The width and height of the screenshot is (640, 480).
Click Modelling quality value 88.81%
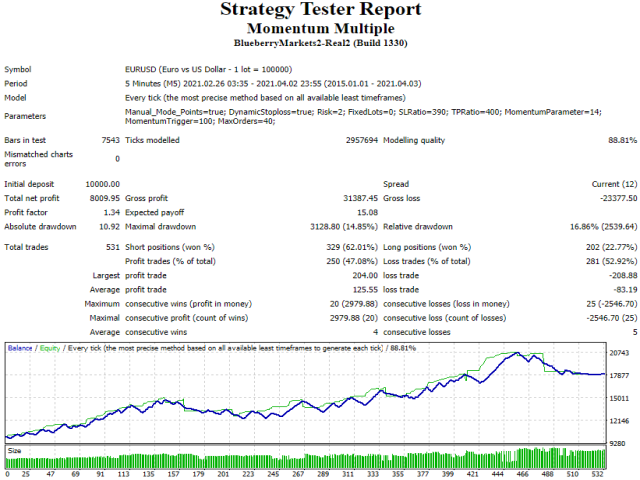point(622,140)
